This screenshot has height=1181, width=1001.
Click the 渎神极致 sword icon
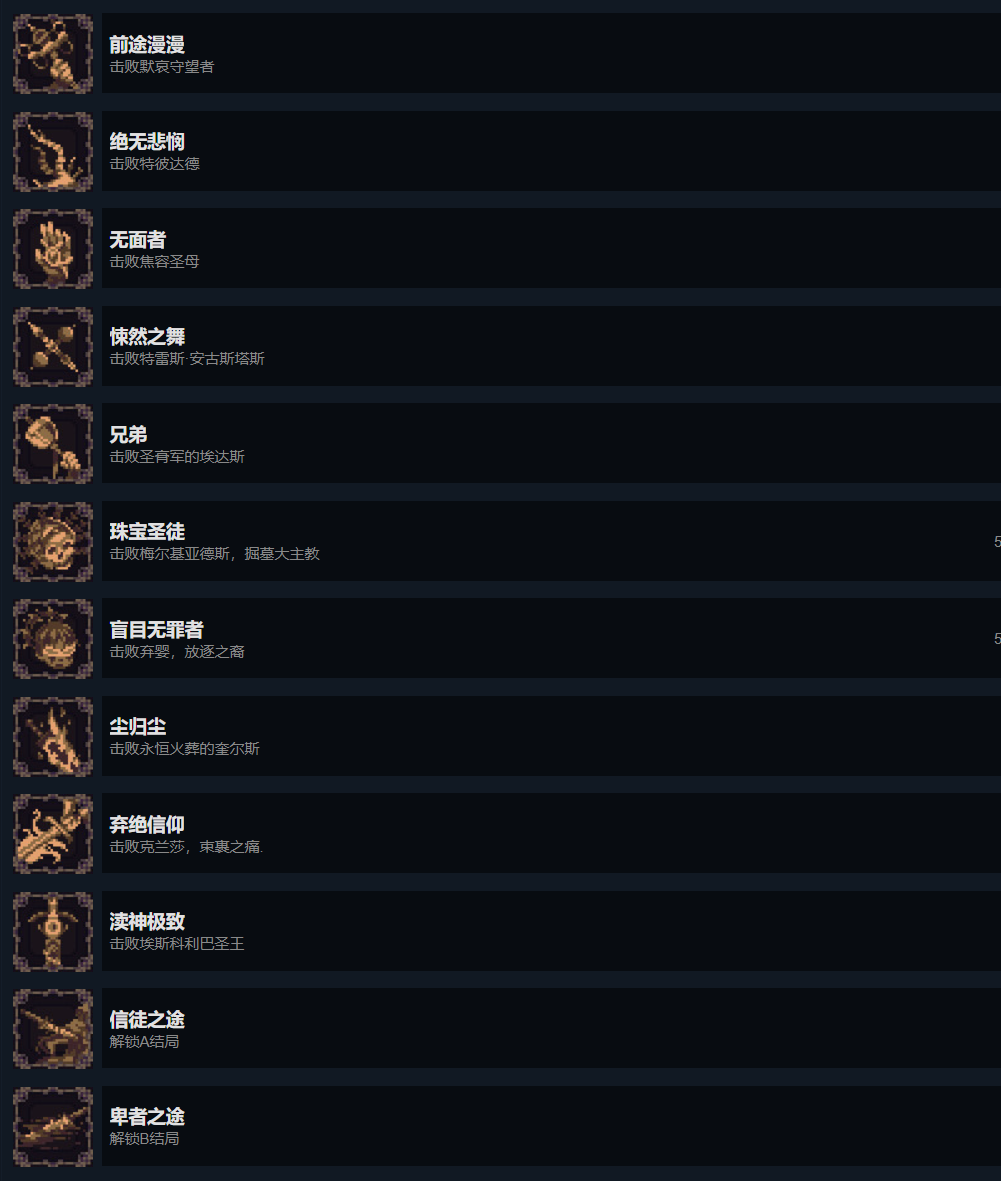53,932
